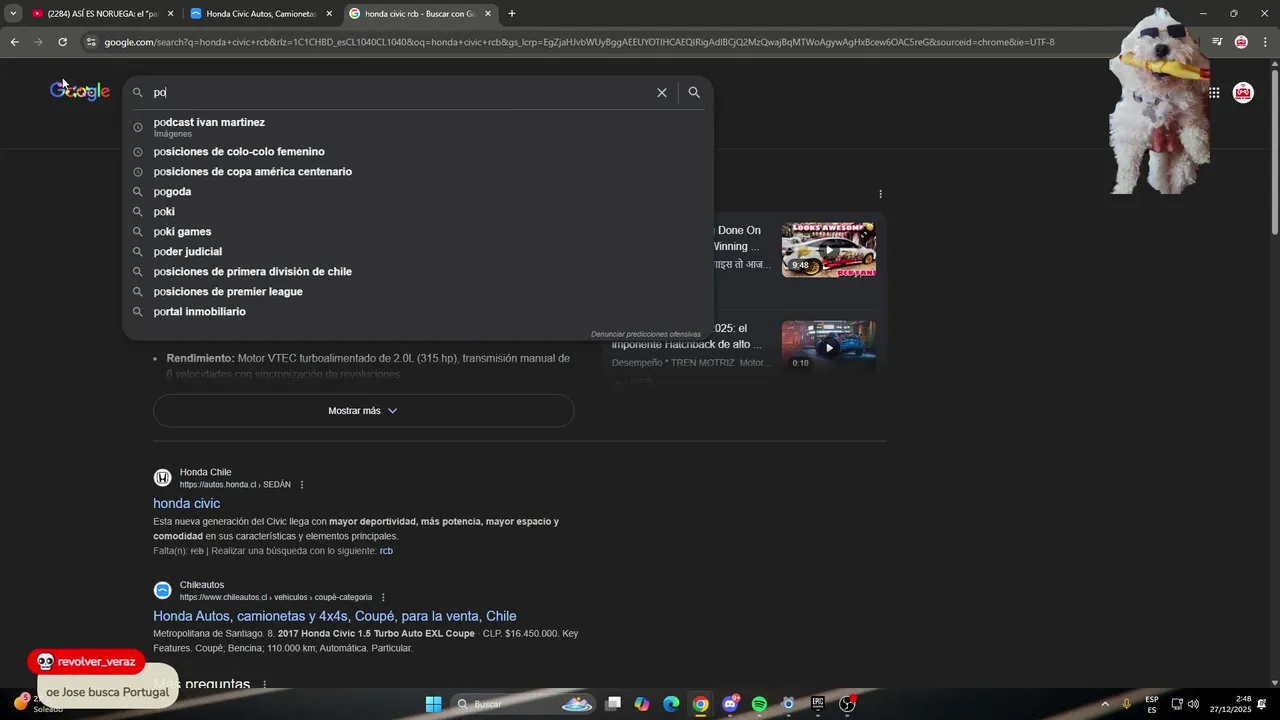The width and height of the screenshot is (1280, 720).
Task: Open the Windows Start menu
Action: 433,704
